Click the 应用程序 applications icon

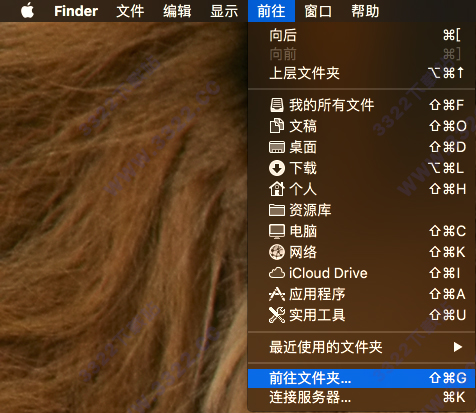(277, 294)
